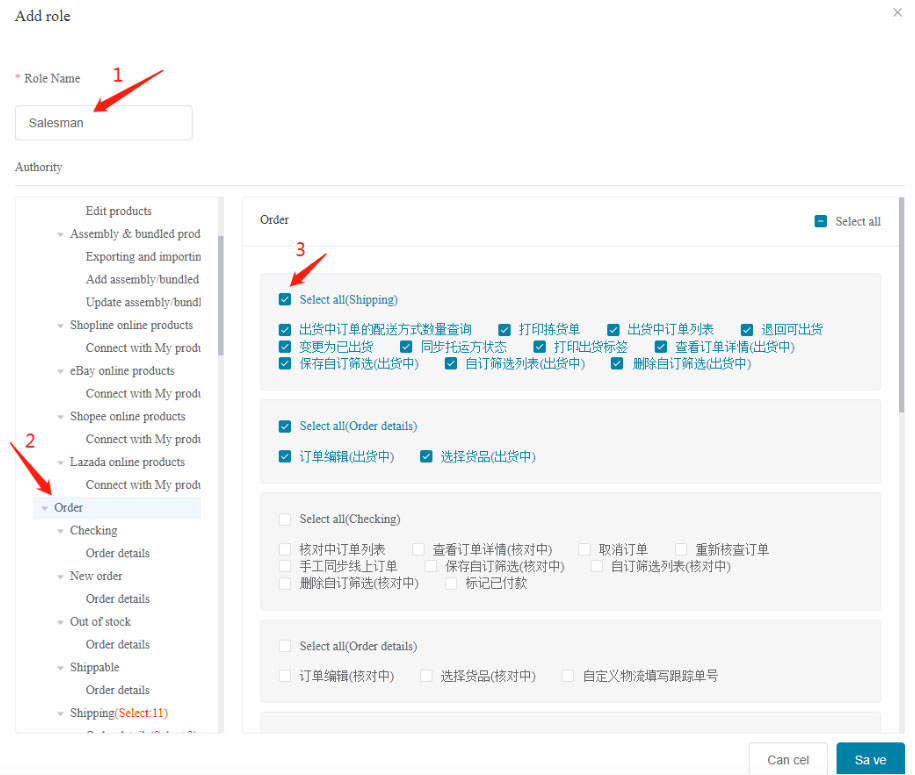The width and height of the screenshot is (915, 775).
Task: Uncheck 退回可出货 checkbox
Action: click(746, 330)
